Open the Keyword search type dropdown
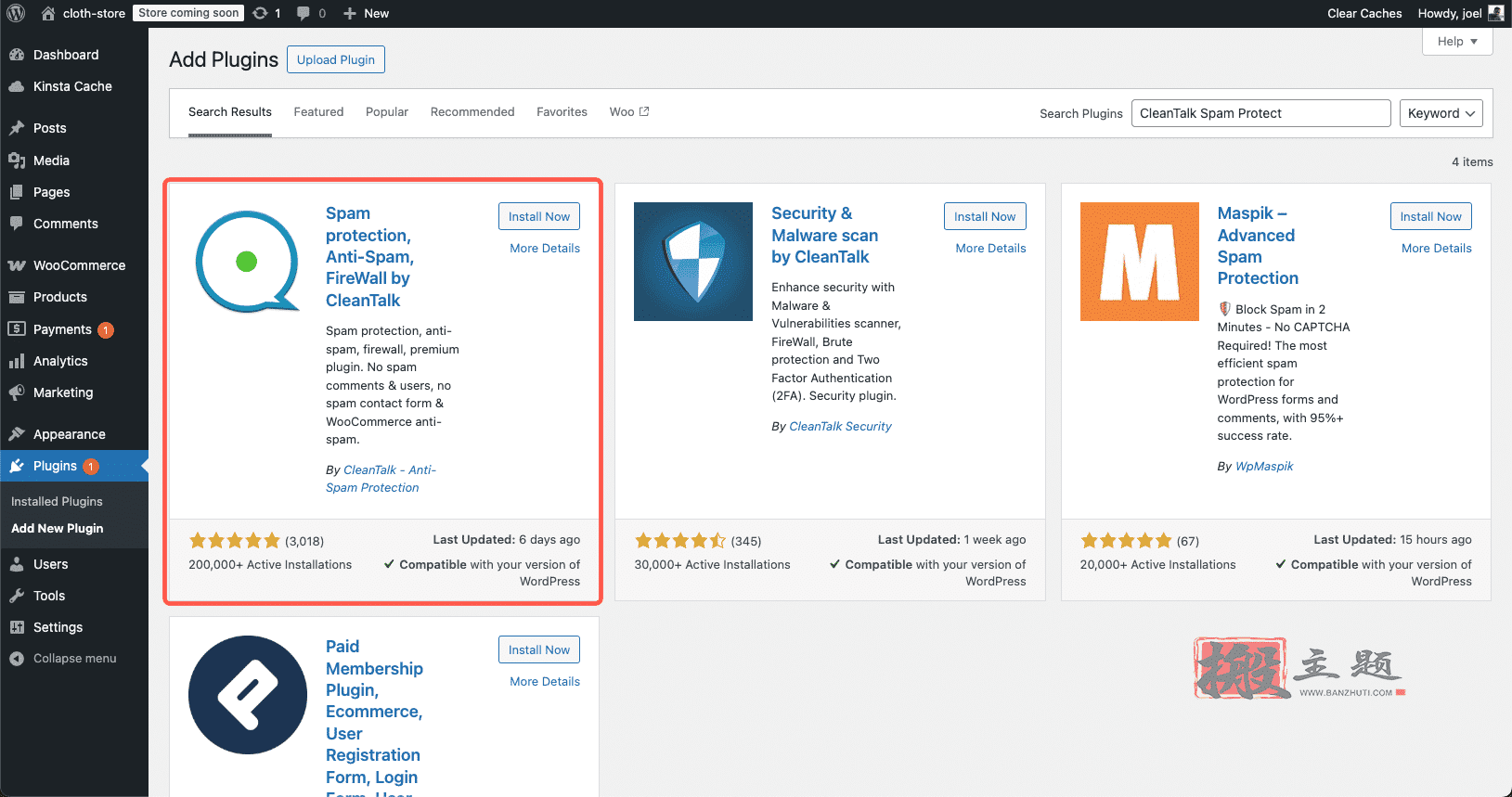 [x=1441, y=113]
